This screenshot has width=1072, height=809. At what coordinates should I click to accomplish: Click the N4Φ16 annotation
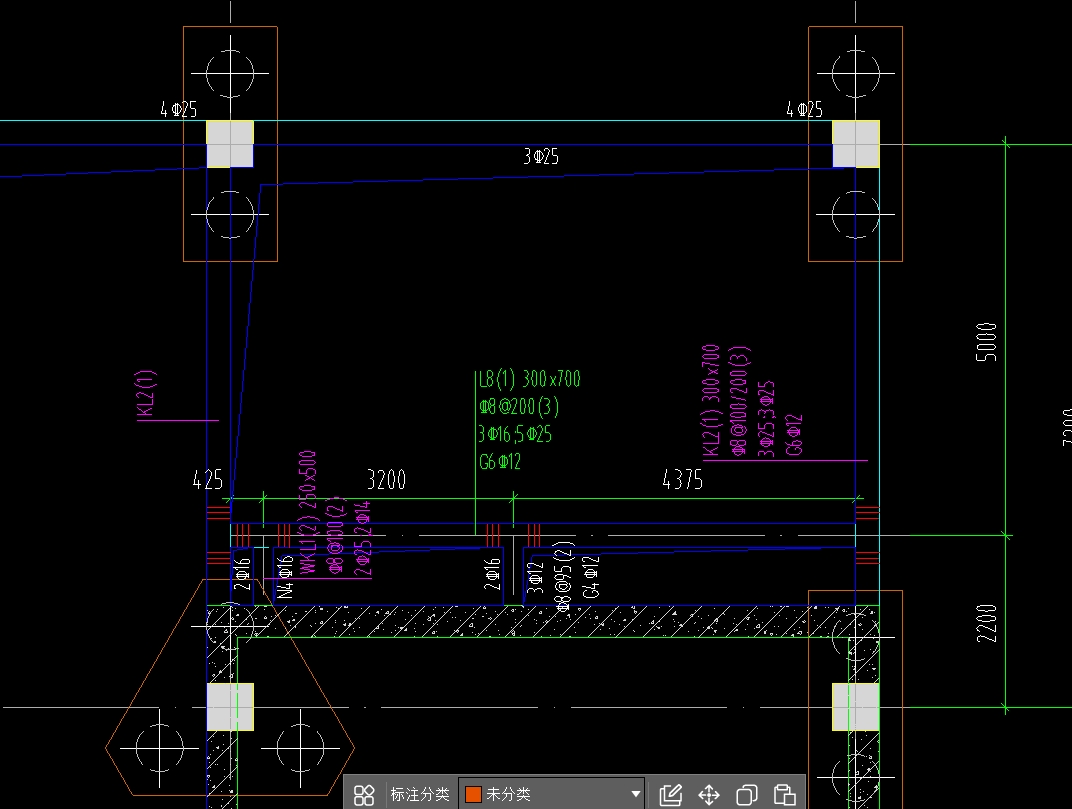pyautogui.click(x=285, y=576)
